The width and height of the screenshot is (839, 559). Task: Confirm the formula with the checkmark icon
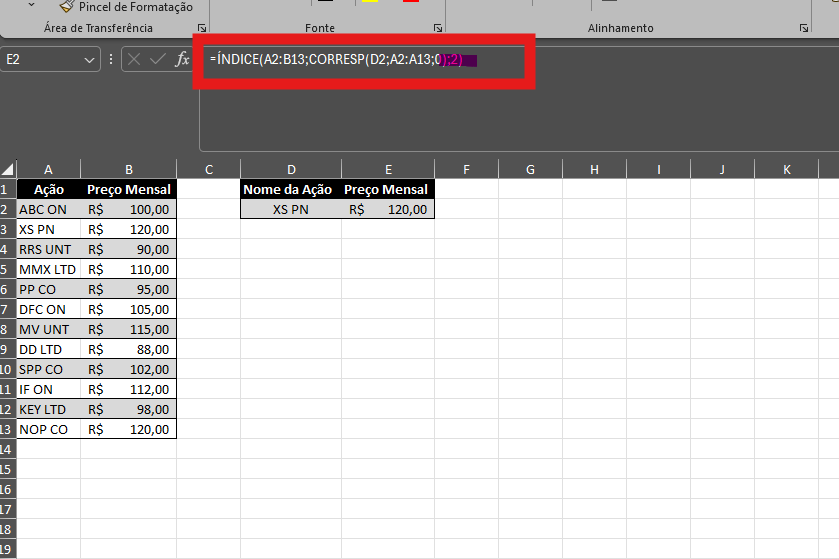click(x=157, y=59)
